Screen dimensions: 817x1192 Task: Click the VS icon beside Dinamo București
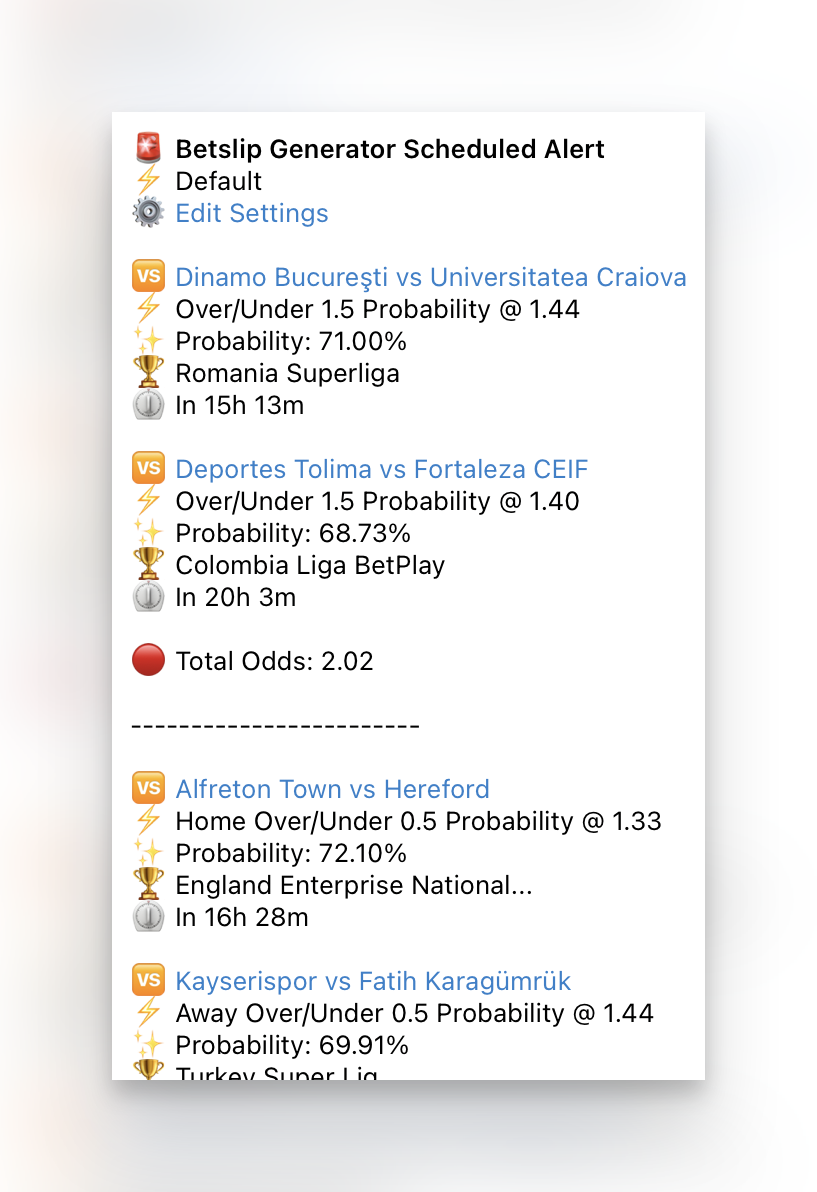(148, 277)
